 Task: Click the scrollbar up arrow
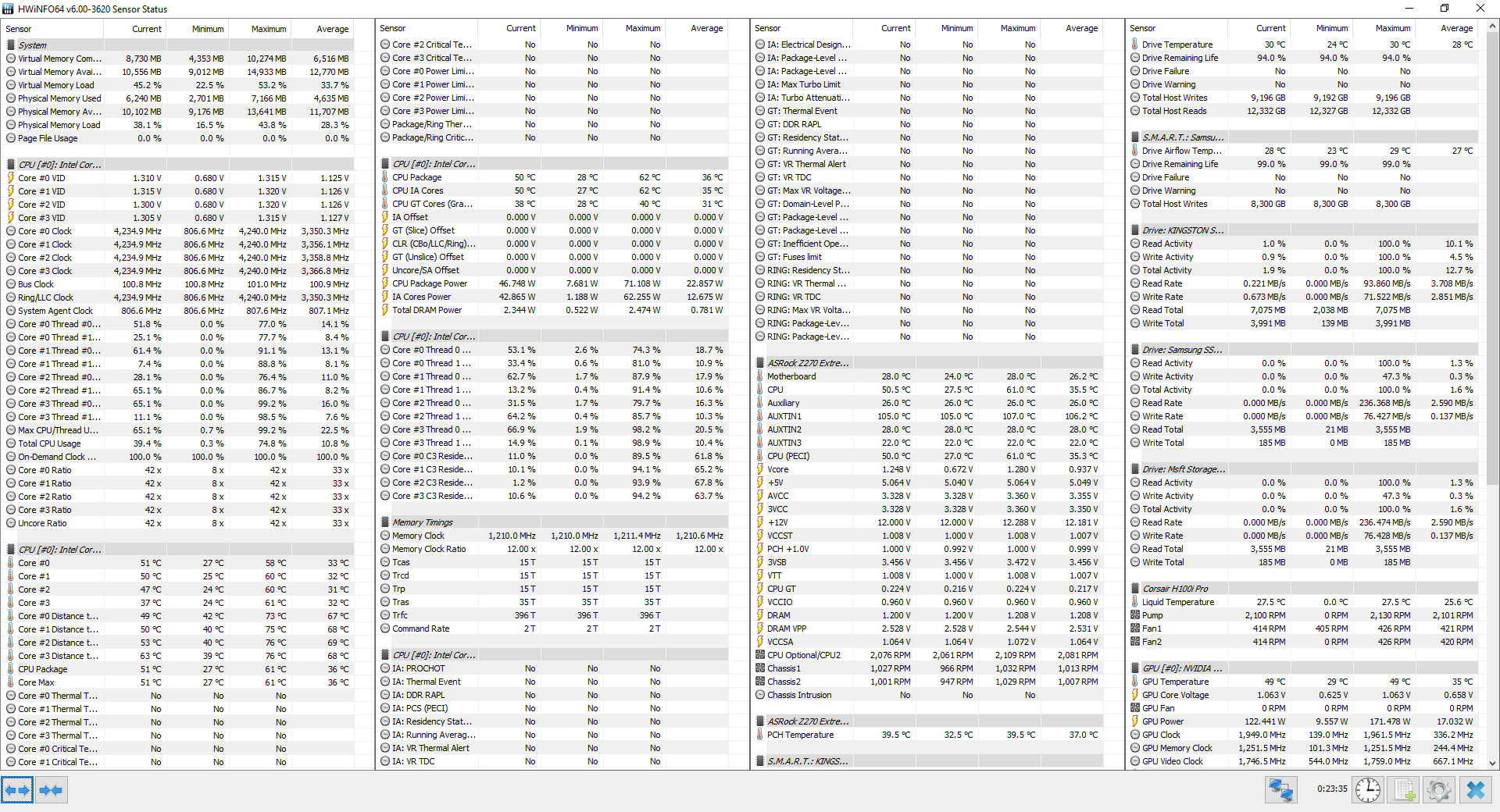(1493, 27)
